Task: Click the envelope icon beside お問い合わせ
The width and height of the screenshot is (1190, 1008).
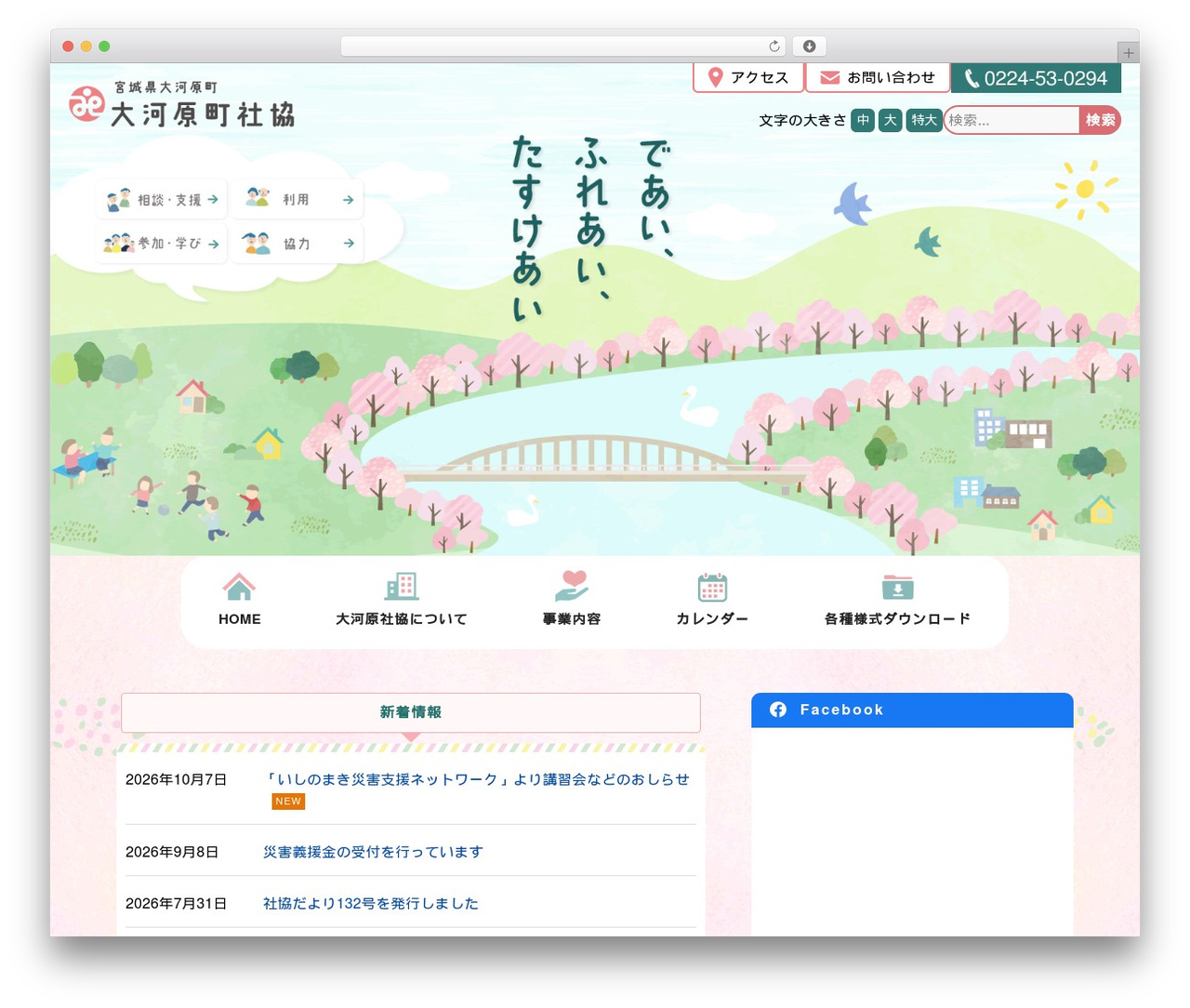Action: coord(830,78)
